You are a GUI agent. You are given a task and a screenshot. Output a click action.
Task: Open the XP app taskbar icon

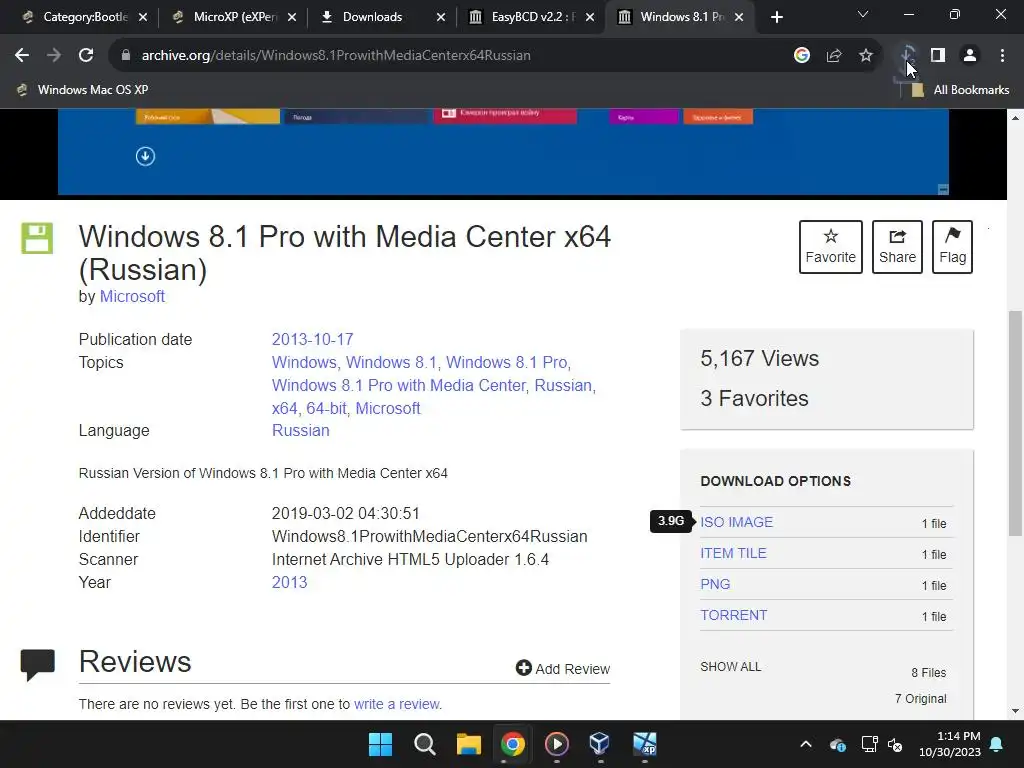pos(645,744)
